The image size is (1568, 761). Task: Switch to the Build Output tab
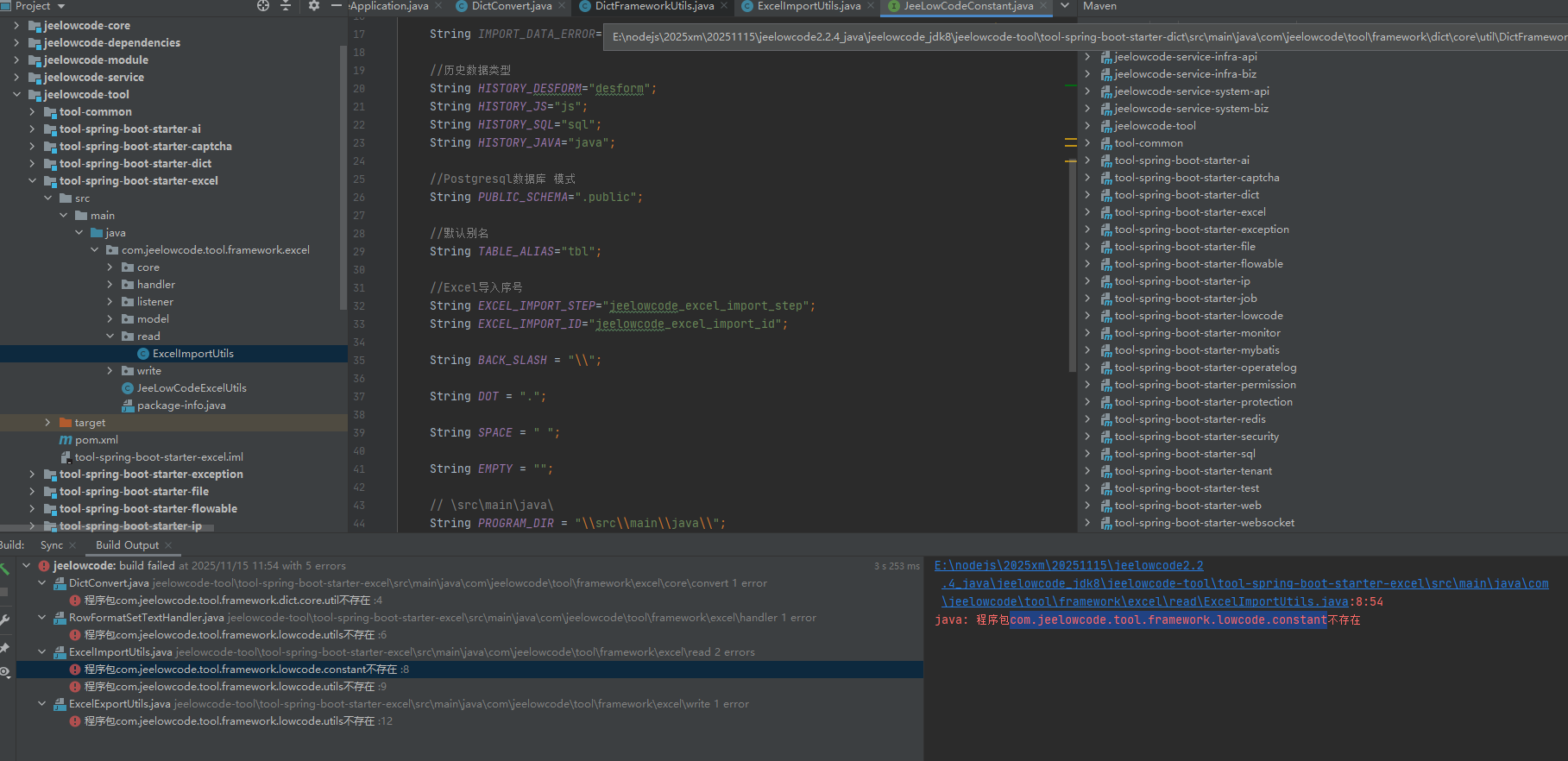click(x=127, y=545)
